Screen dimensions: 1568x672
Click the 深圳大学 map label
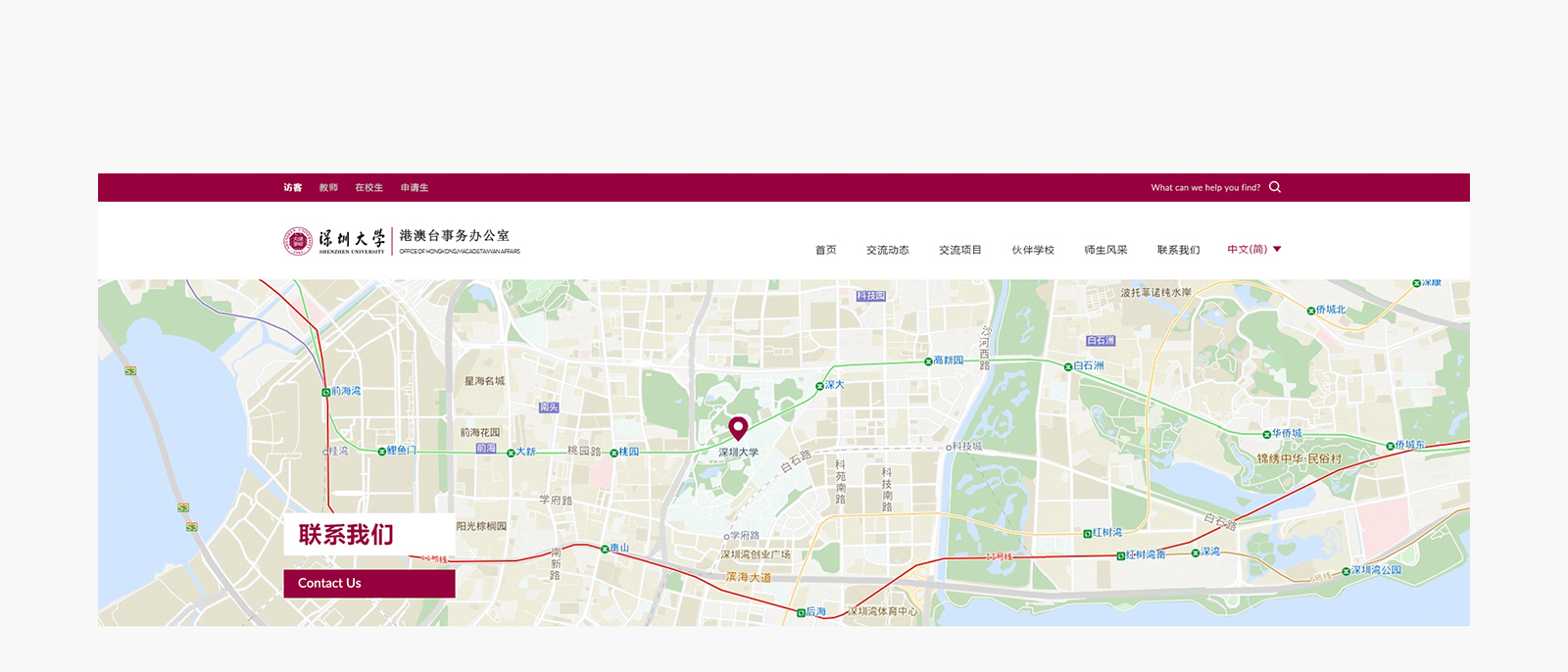[739, 453]
